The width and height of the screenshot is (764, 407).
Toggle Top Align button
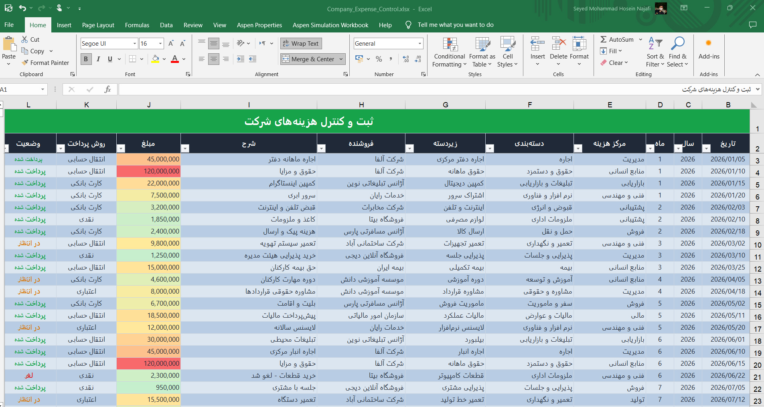202,43
